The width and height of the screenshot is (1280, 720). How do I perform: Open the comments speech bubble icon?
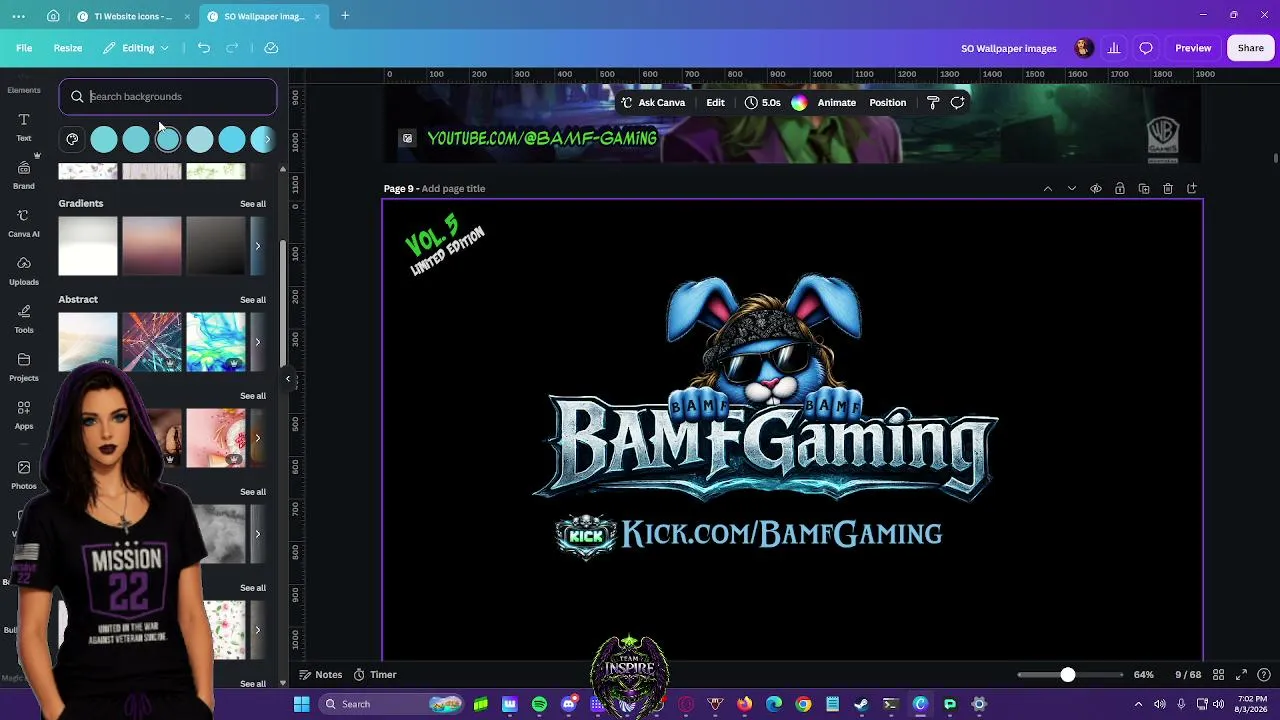point(1146,48)
